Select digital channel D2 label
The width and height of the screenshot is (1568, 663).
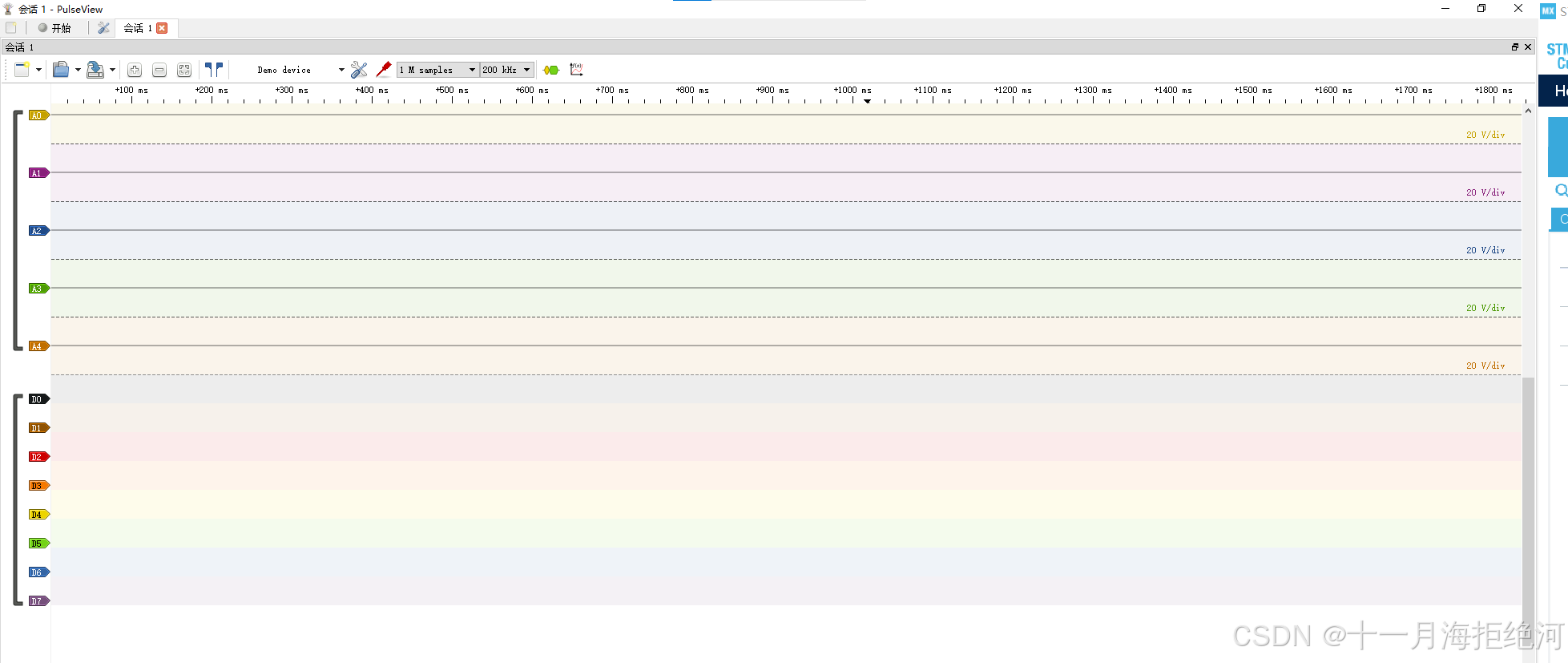(39, 457)
